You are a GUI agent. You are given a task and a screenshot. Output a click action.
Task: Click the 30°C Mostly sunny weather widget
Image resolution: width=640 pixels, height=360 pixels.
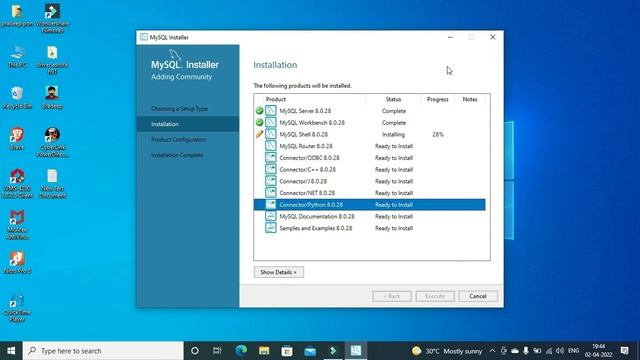coord(447,351)
